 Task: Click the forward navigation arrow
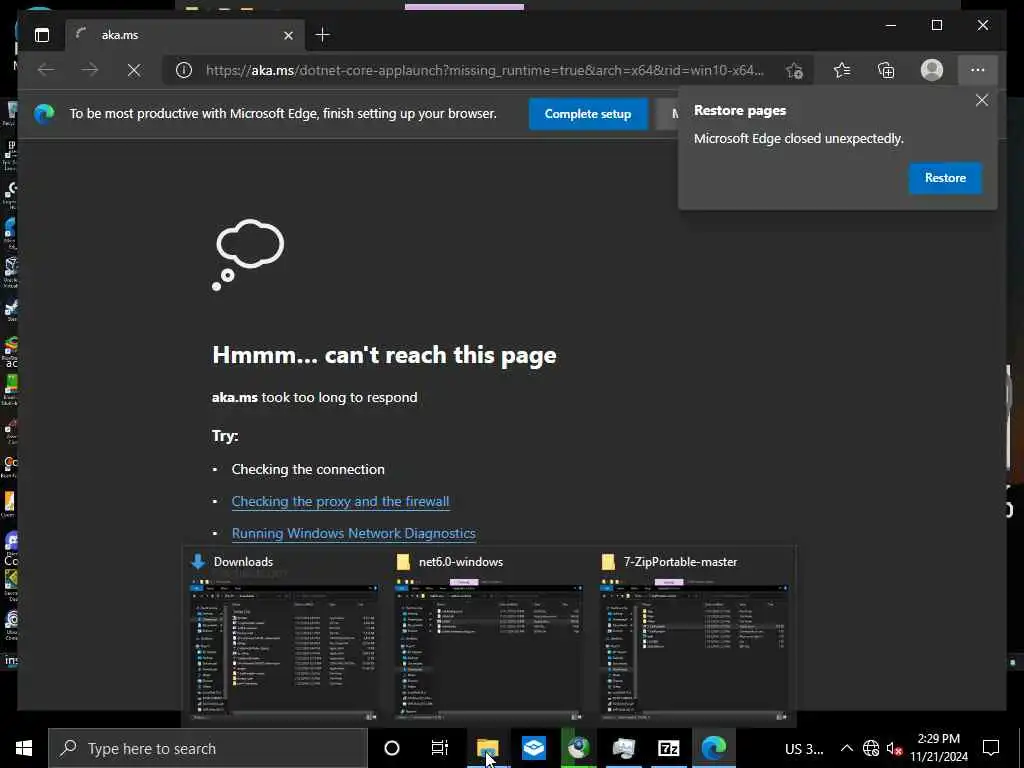pyautogui.click(x=90, y=70)
